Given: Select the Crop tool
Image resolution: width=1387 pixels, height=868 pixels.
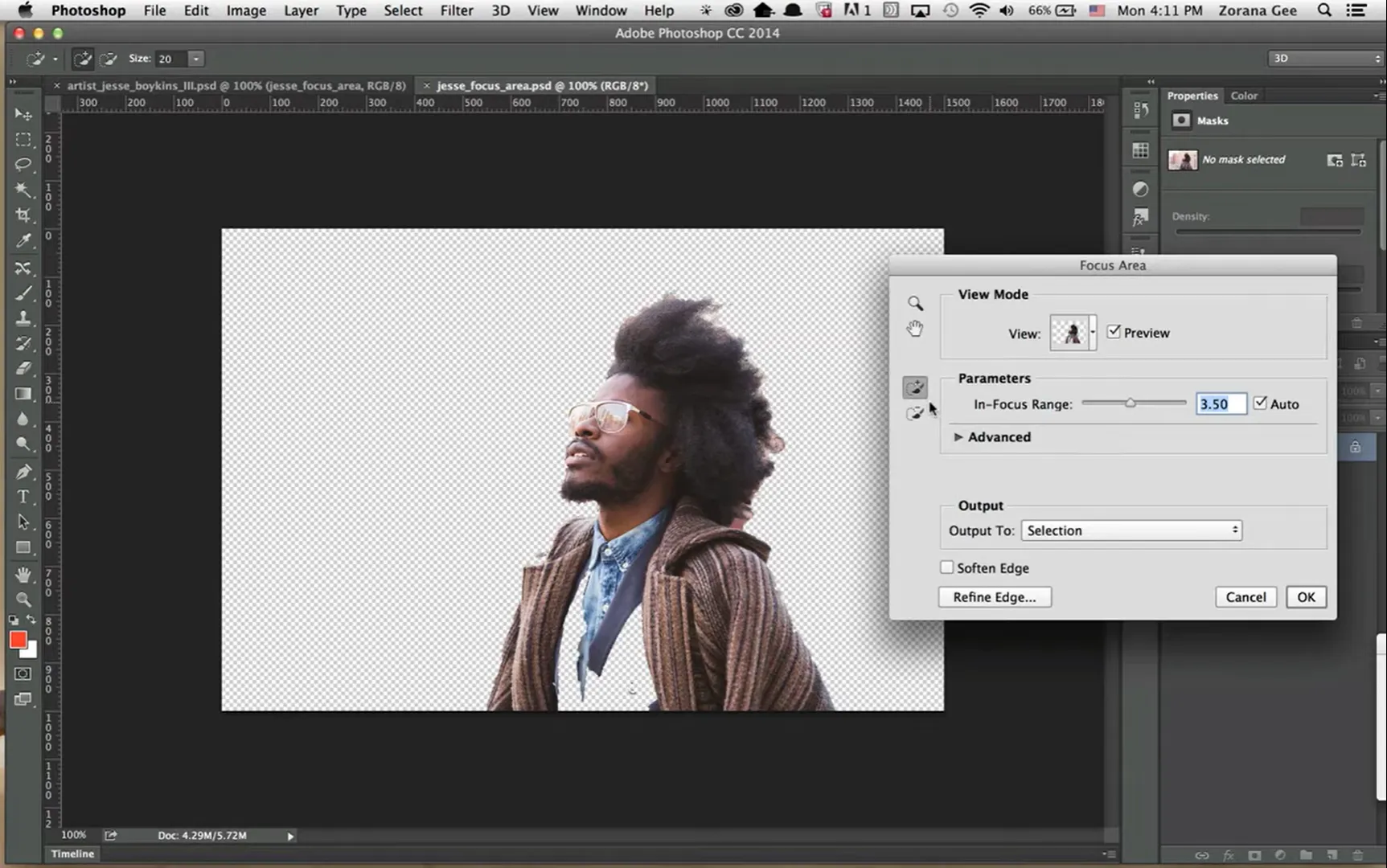Looking at the screenshot, I should pos(23,215).
